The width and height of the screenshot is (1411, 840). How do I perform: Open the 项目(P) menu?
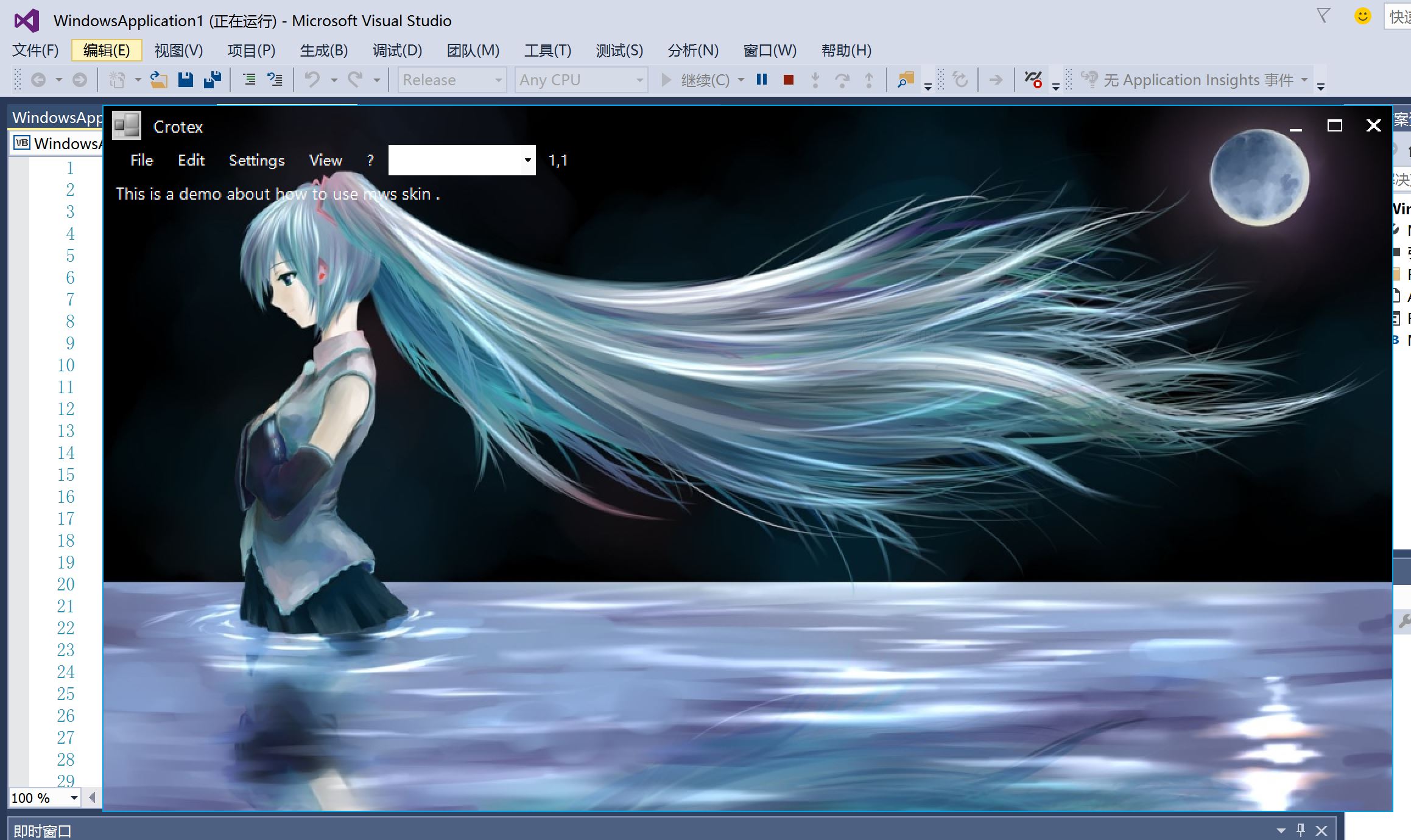tap(251, 50)
